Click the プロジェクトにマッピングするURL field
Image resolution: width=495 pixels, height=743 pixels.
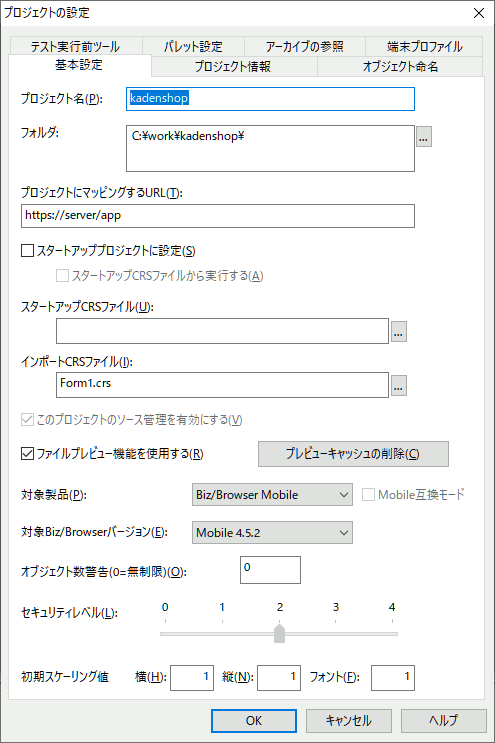(218, 216)
